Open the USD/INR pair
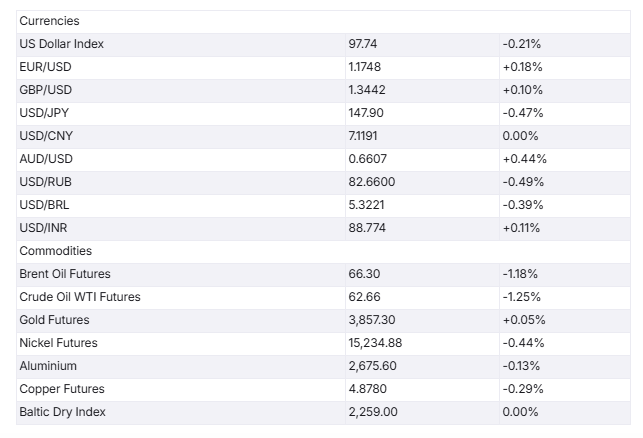Image resolution: width=643 pixels, height=438 pixels. point(45,228)
